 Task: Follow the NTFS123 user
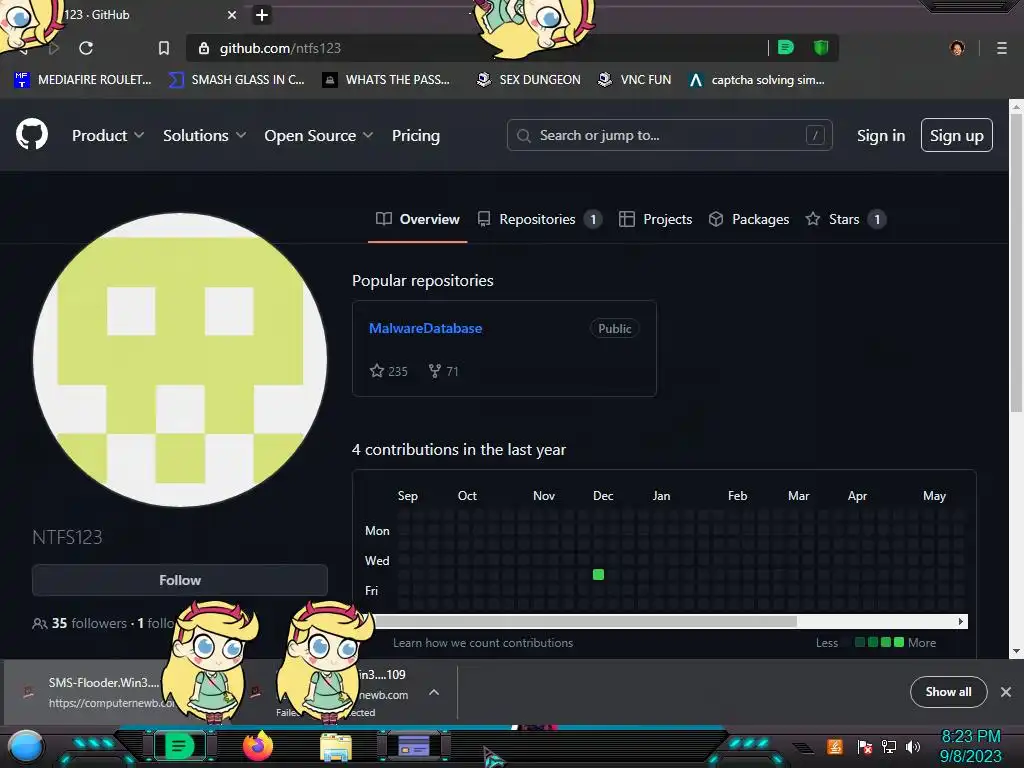[x=180, y=580]
